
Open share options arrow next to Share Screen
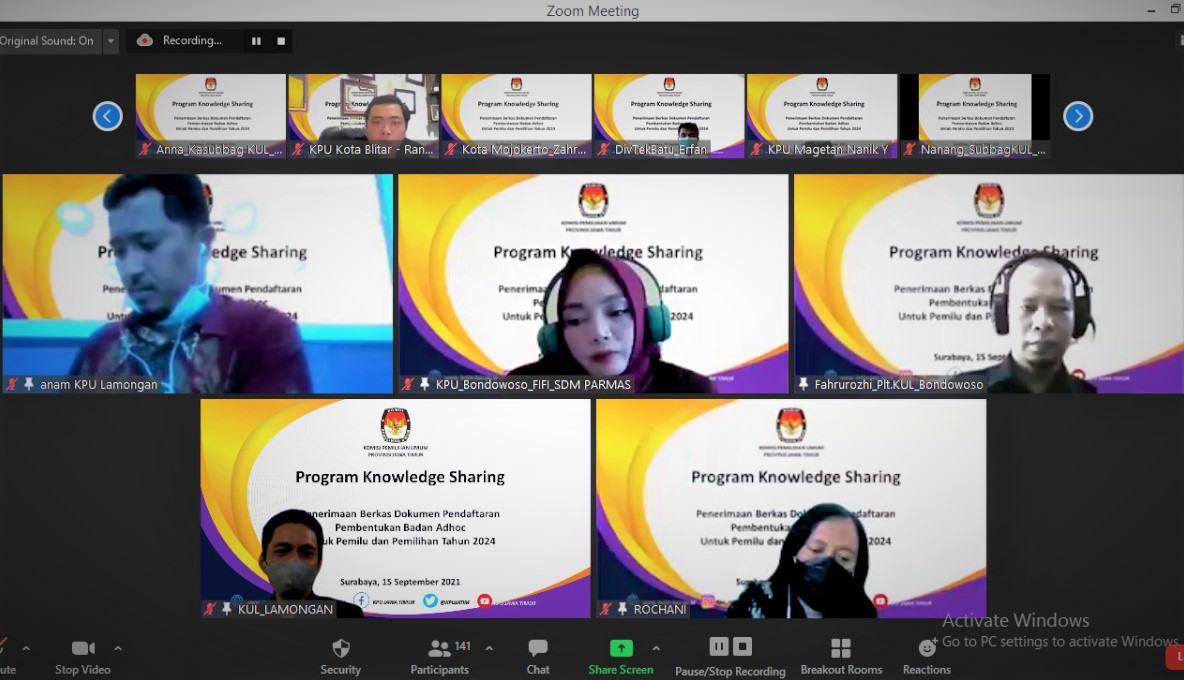point(656,648)
